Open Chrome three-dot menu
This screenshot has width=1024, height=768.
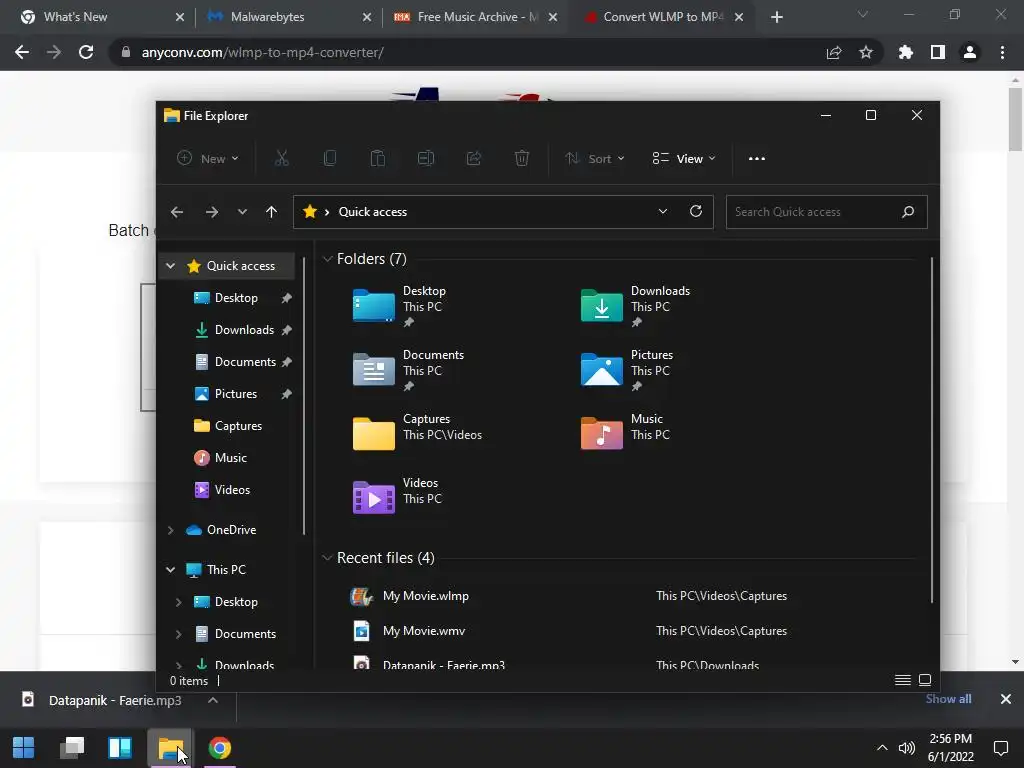coord(1002,52)
